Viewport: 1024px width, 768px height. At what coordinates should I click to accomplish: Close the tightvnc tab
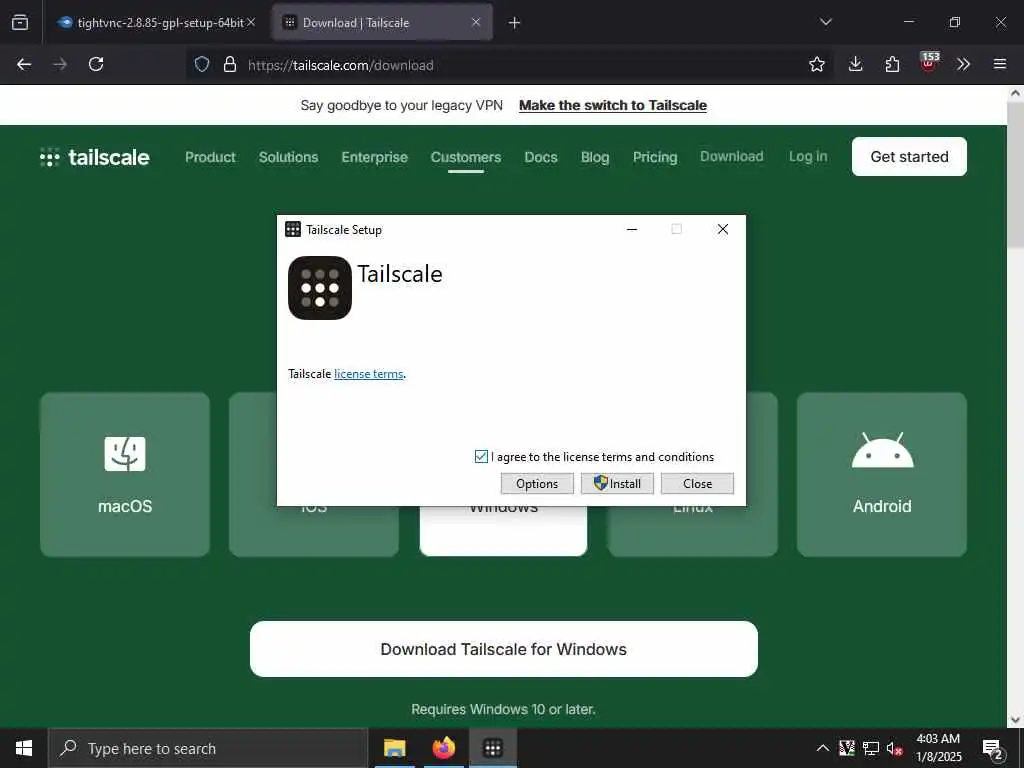(251, 22)
